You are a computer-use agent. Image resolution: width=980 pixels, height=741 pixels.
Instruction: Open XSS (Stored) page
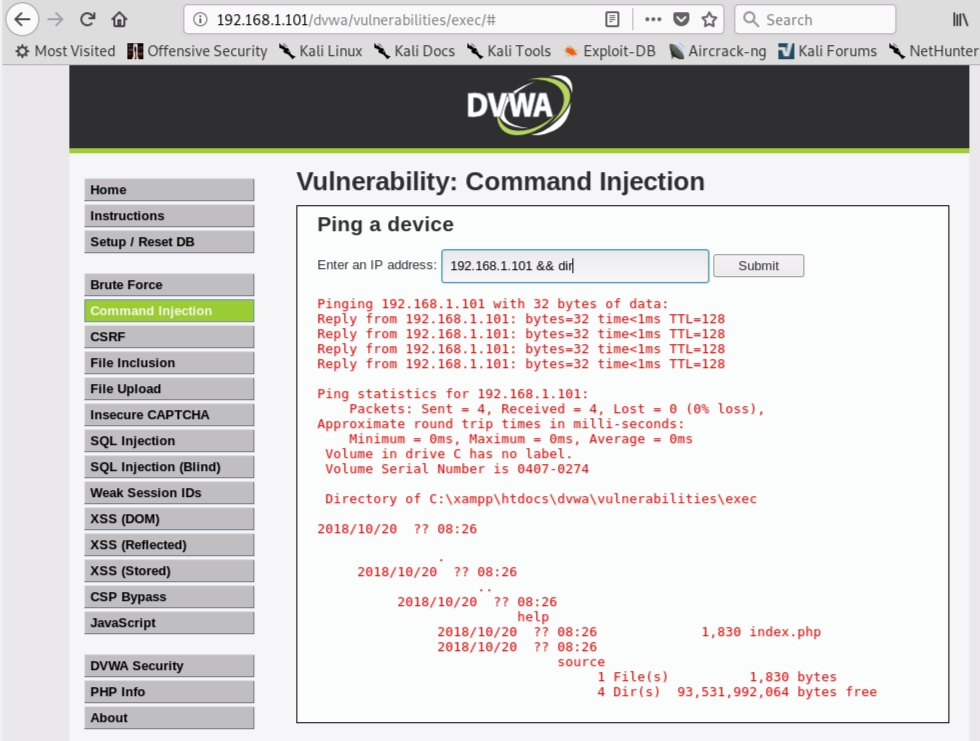click(169, 571)
